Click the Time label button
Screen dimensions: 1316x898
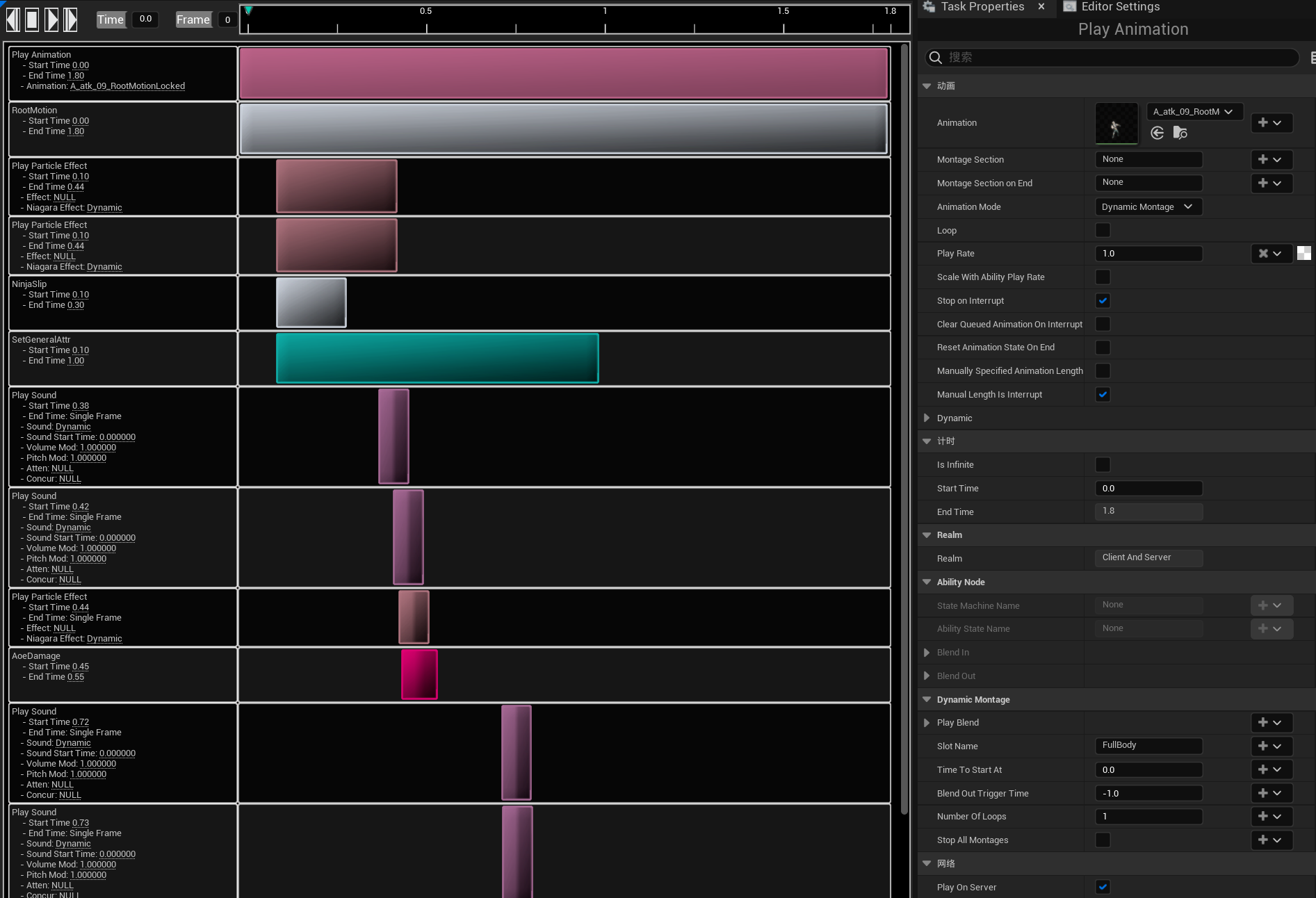coord(111,19)
